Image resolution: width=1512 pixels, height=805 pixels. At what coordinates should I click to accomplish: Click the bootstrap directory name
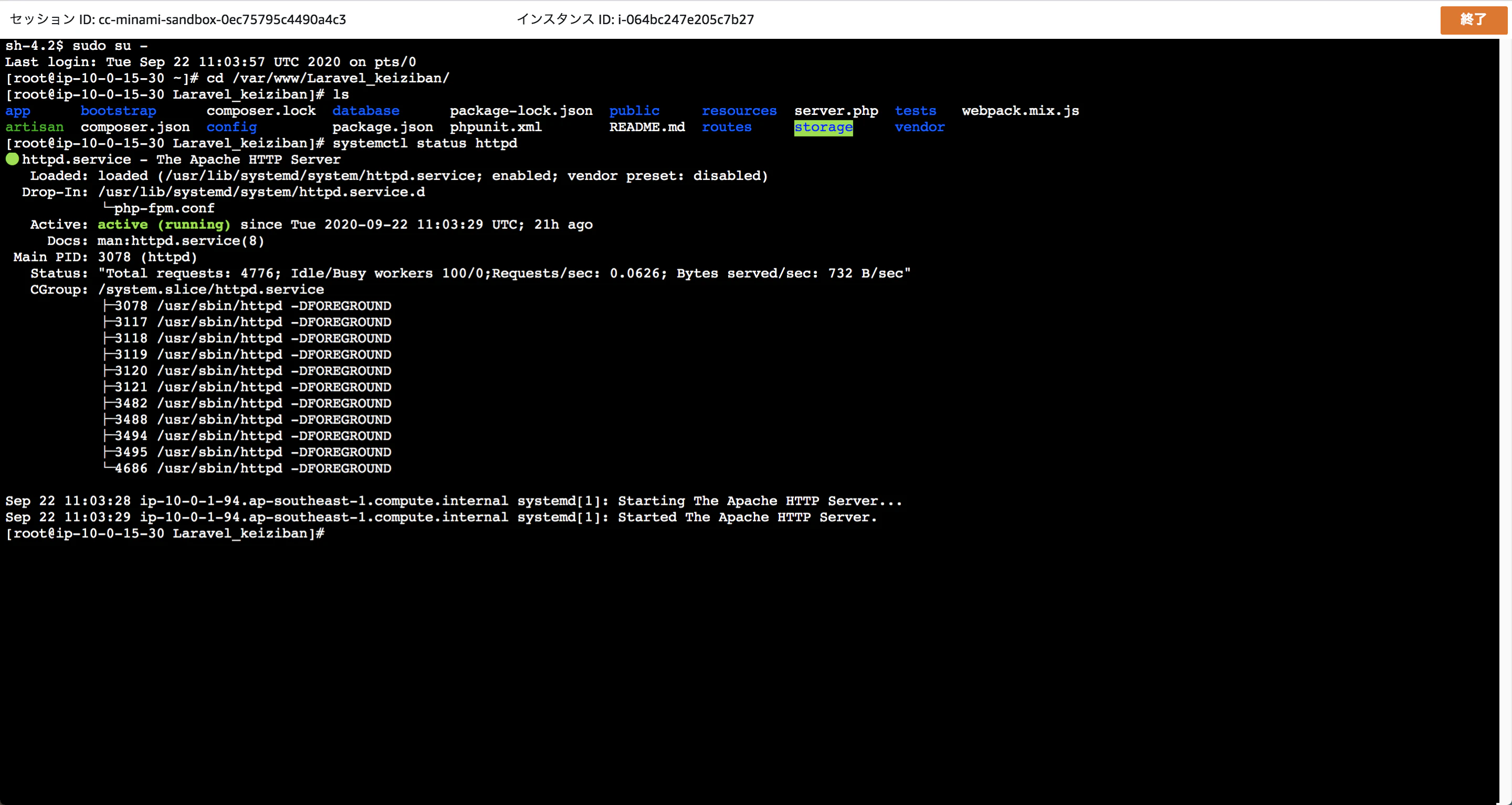point(119,111)
